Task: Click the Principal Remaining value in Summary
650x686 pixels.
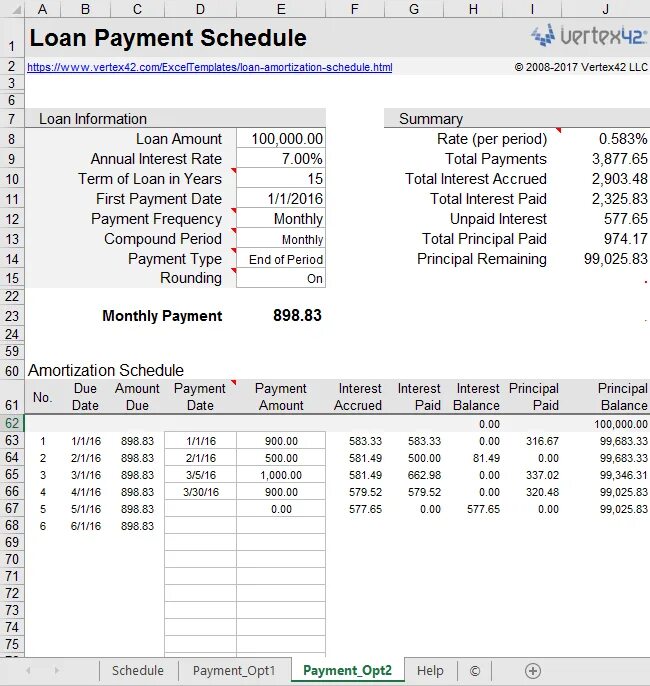Action: pyautogui.click(x=615, y=259)
